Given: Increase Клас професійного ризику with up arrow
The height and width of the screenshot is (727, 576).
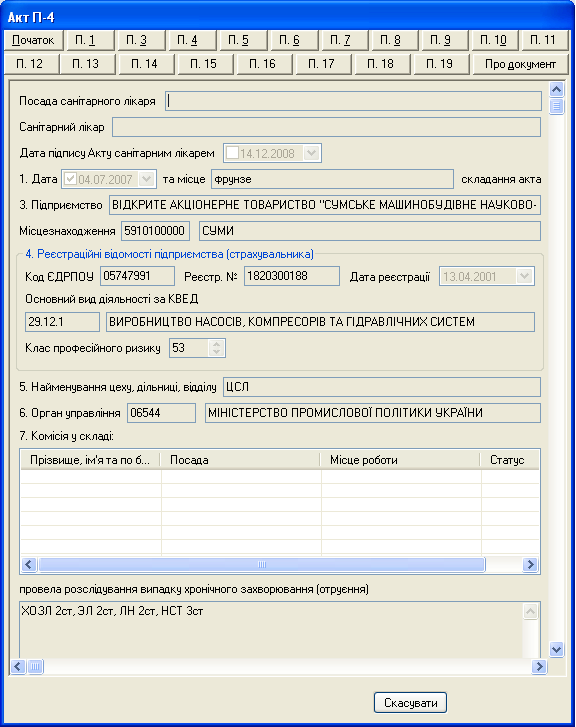Looking at the screenshot, I should [217, 344].
